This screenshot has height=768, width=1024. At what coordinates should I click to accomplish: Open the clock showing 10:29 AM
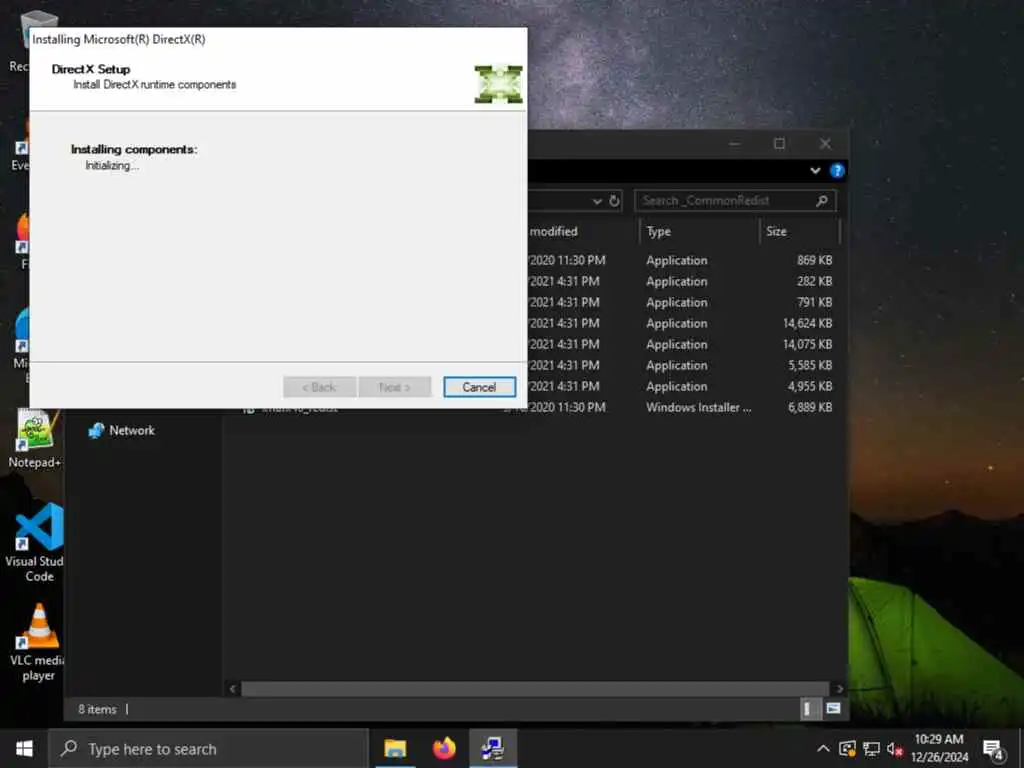coord(939,748)
